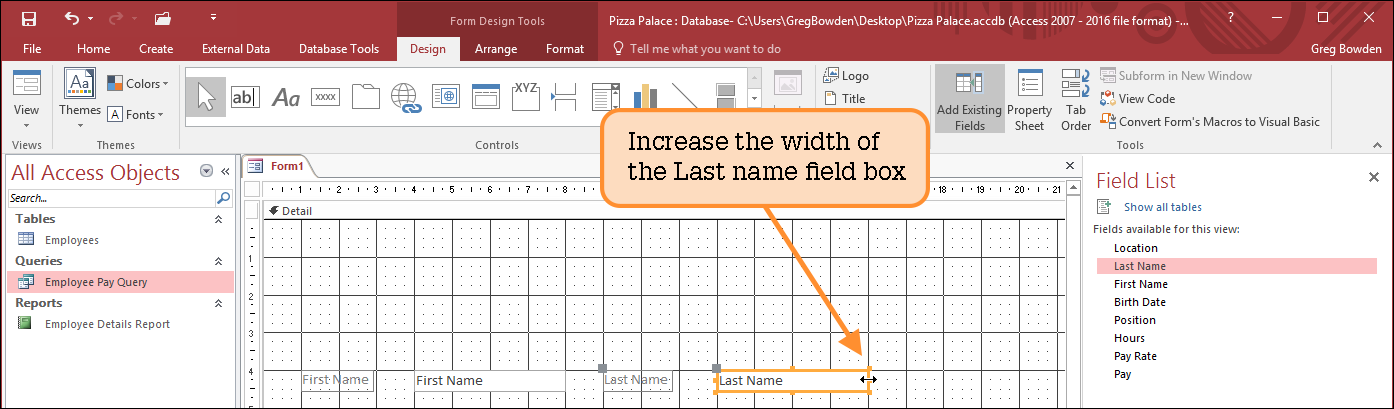Switch to the Format ribbon tab

point(565,48)
